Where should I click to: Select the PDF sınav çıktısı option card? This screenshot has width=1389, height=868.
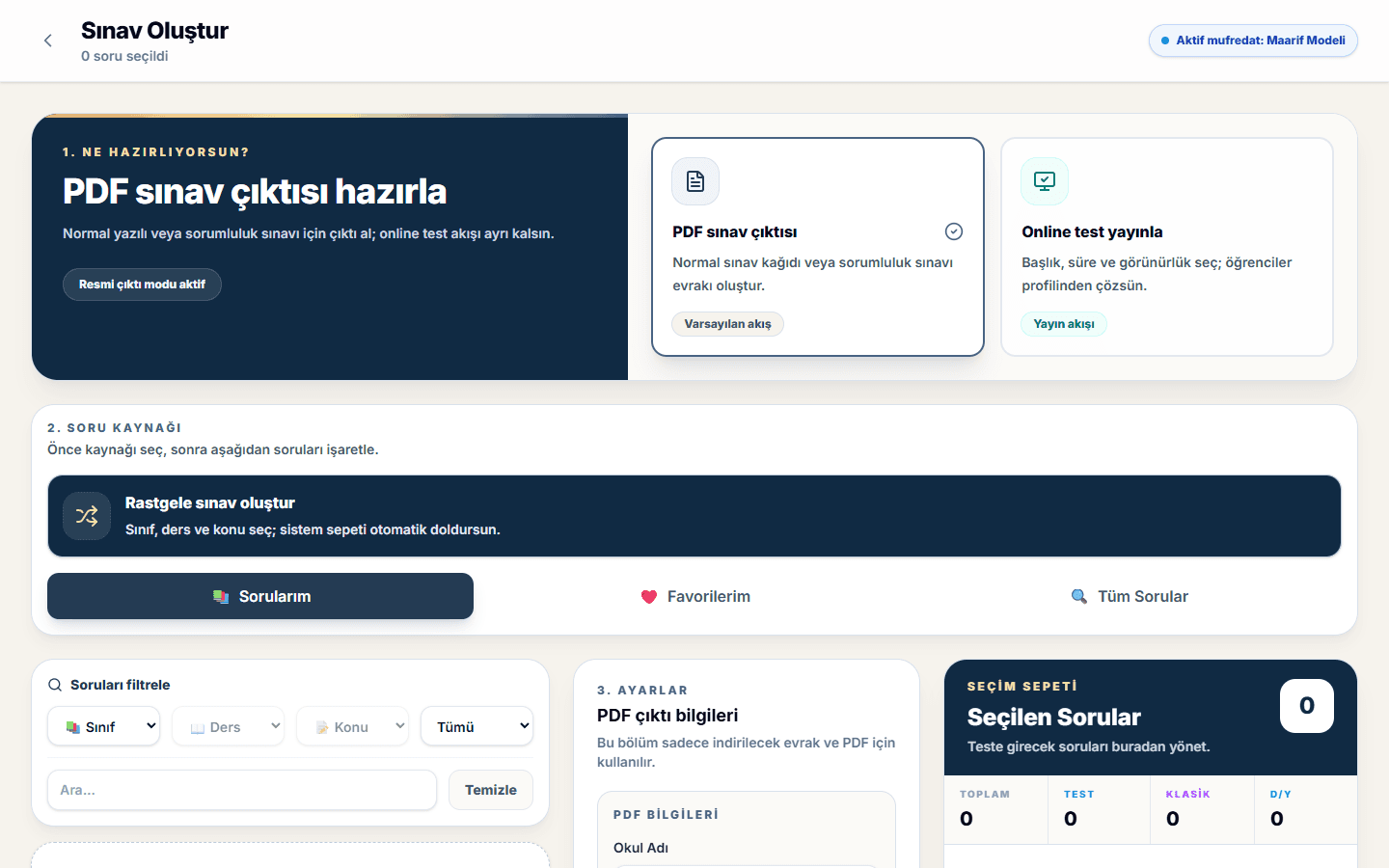coord(818,247)
